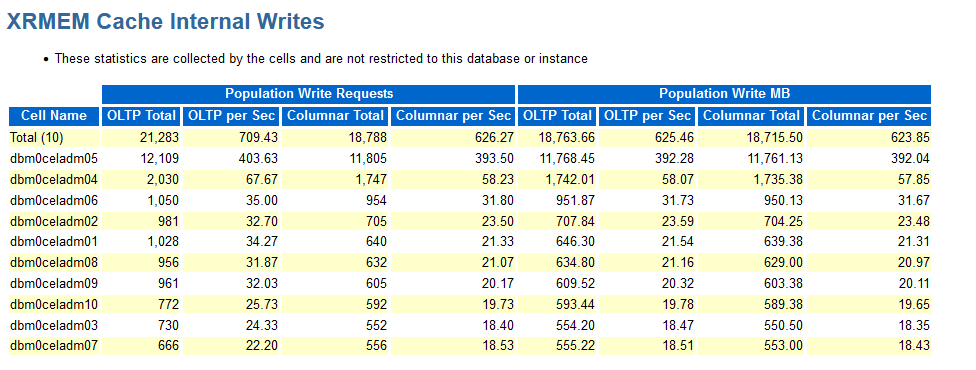976x370 pixels.
Task: Click the dbm0celadm10 cell name
Action: point(54,304)
